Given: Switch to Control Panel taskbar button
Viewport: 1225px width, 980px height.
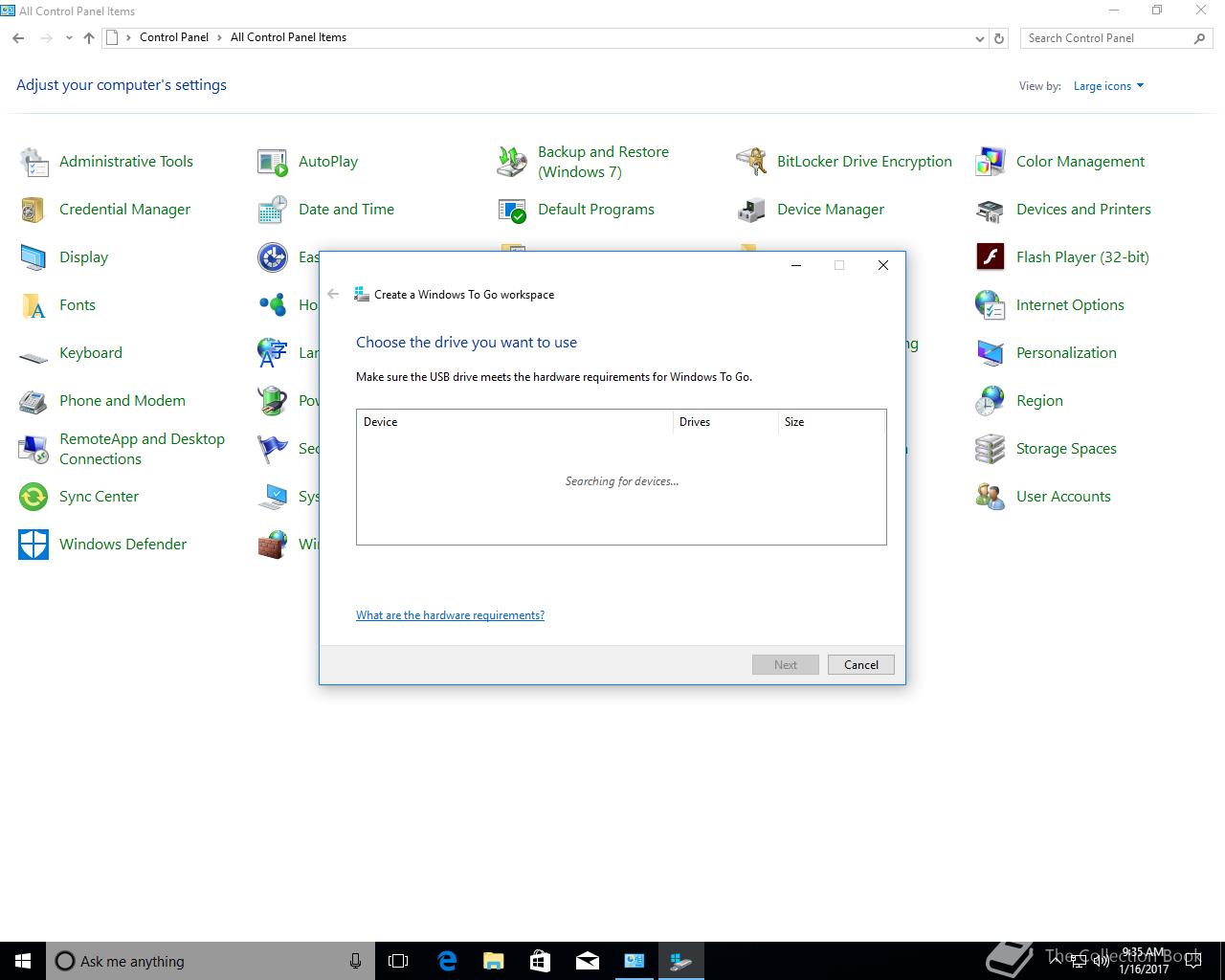Looking at the screenshot, I should pyautogui.click(x=634, y=961).
